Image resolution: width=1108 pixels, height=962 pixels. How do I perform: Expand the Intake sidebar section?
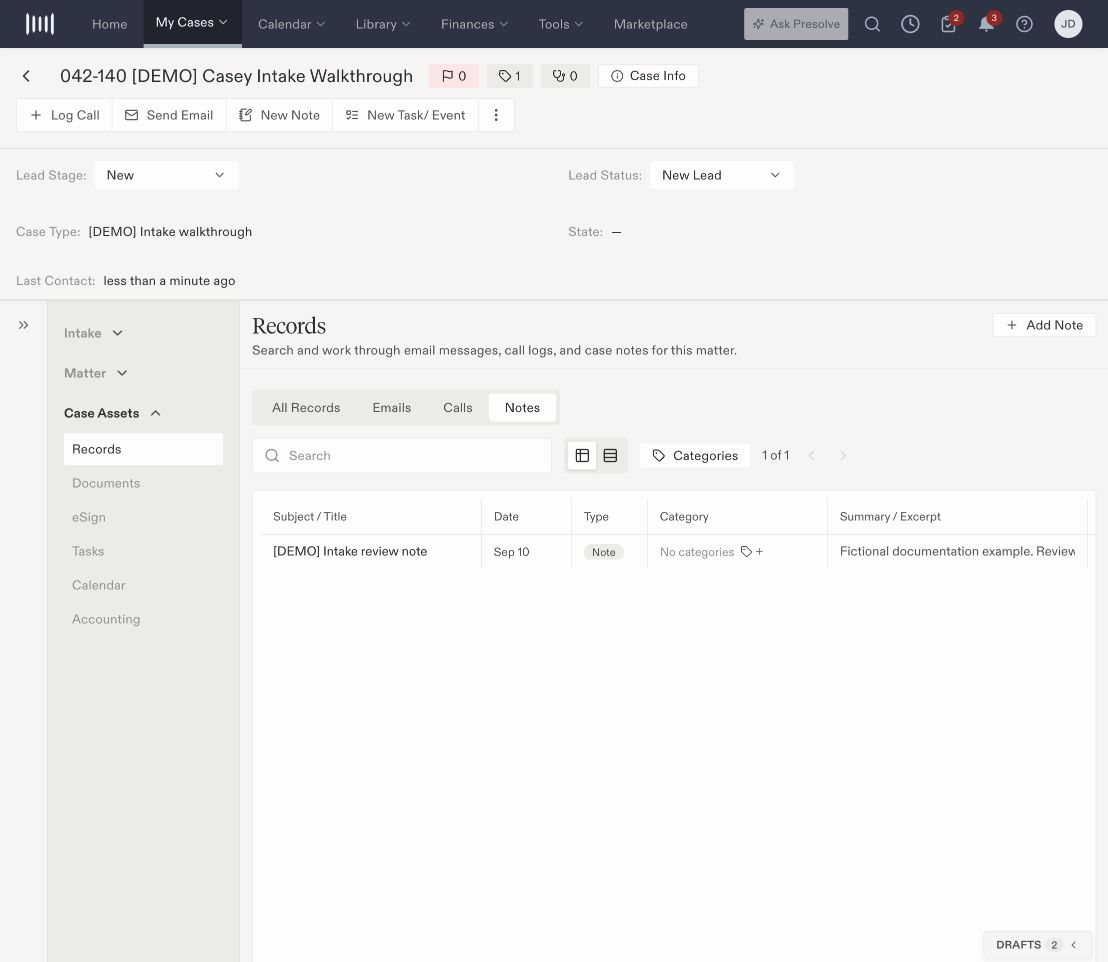tap(93, 333)
